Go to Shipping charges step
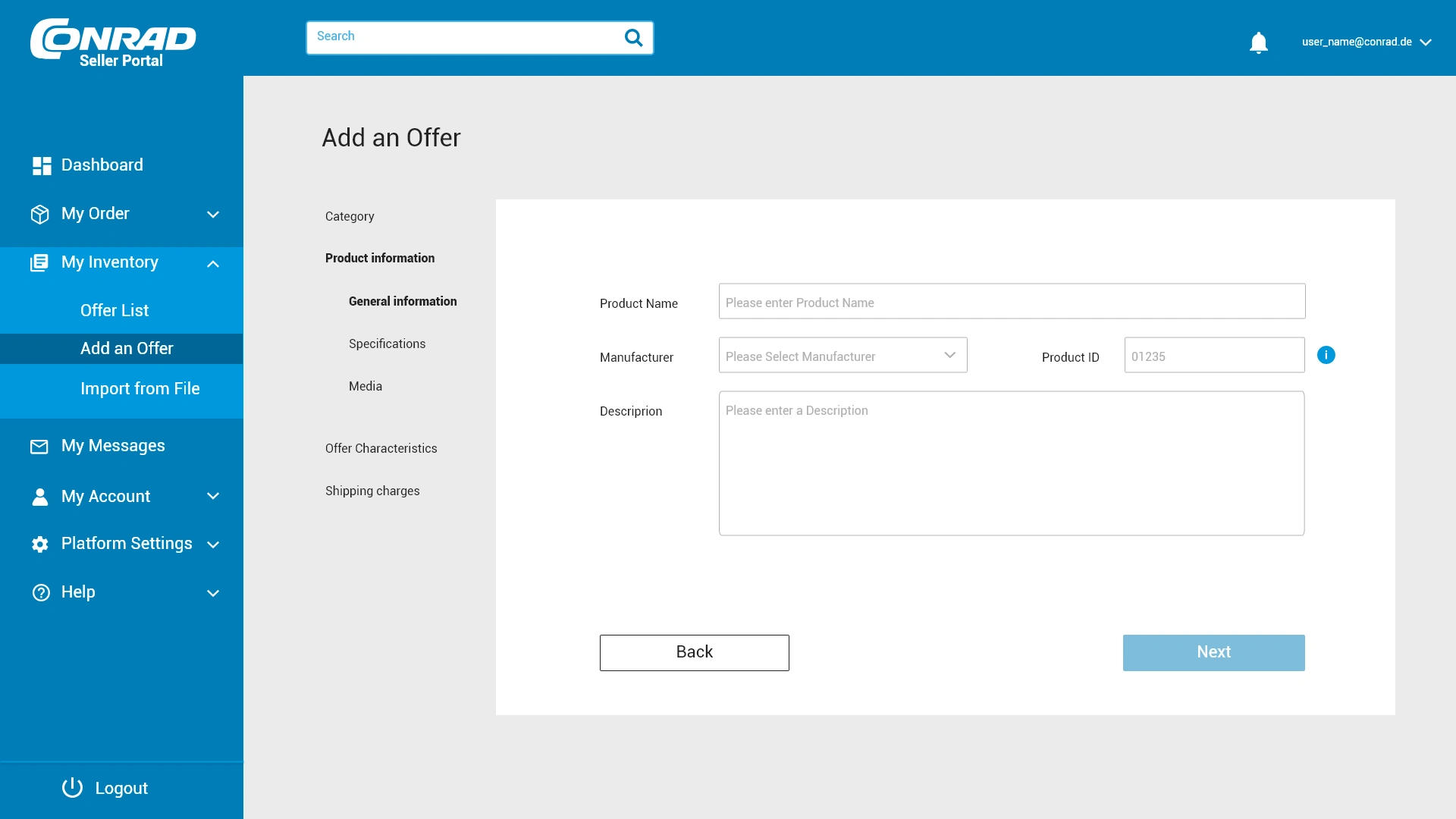This screenshot has height=819, width=1456. pyautogui.click(x=372, y=491)
